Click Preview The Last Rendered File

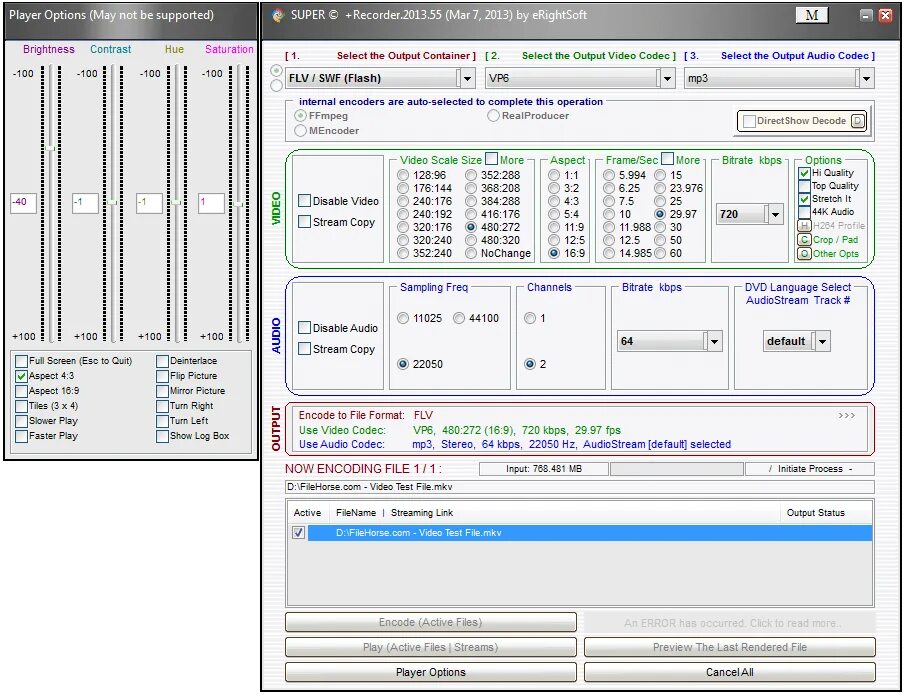click(x=730, y=647)
